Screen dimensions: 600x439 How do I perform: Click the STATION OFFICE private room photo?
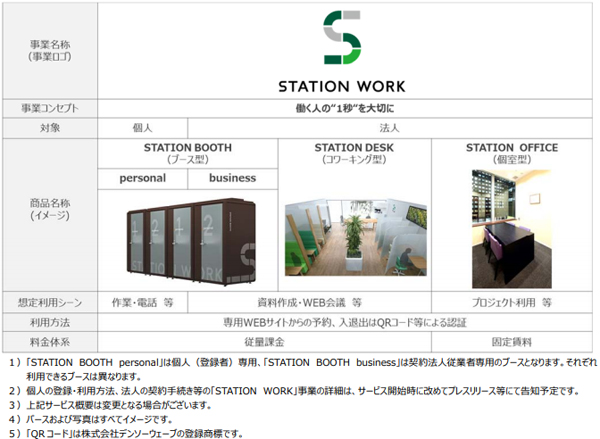point(512,228)
